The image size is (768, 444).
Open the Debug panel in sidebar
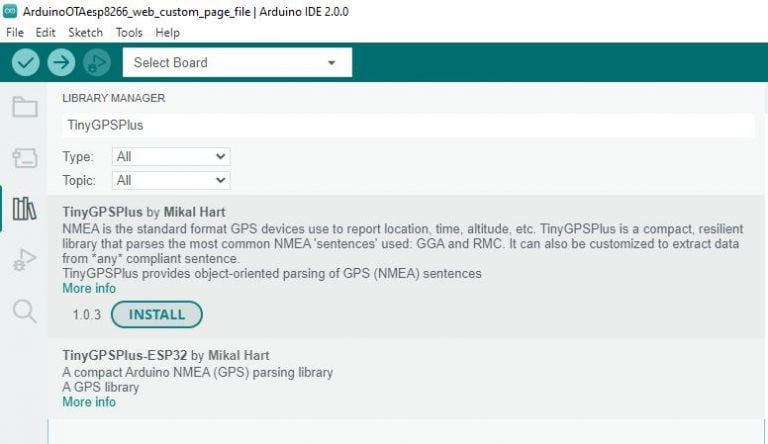click(24, 260)
